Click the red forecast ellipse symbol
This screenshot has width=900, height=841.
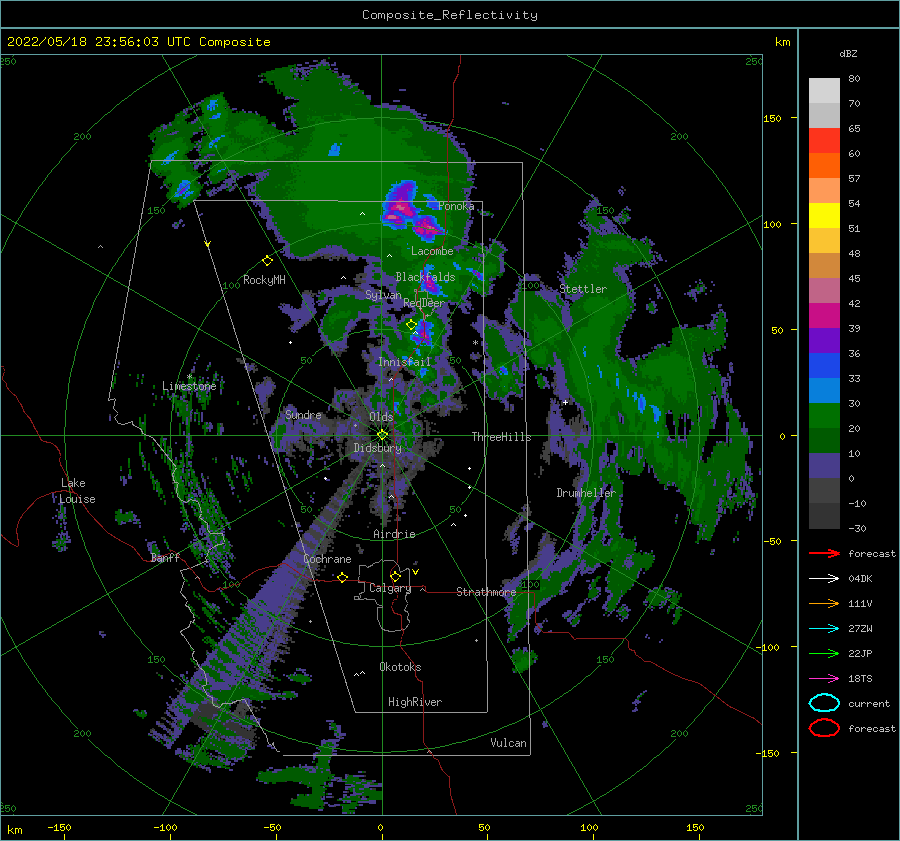(824, 728)
